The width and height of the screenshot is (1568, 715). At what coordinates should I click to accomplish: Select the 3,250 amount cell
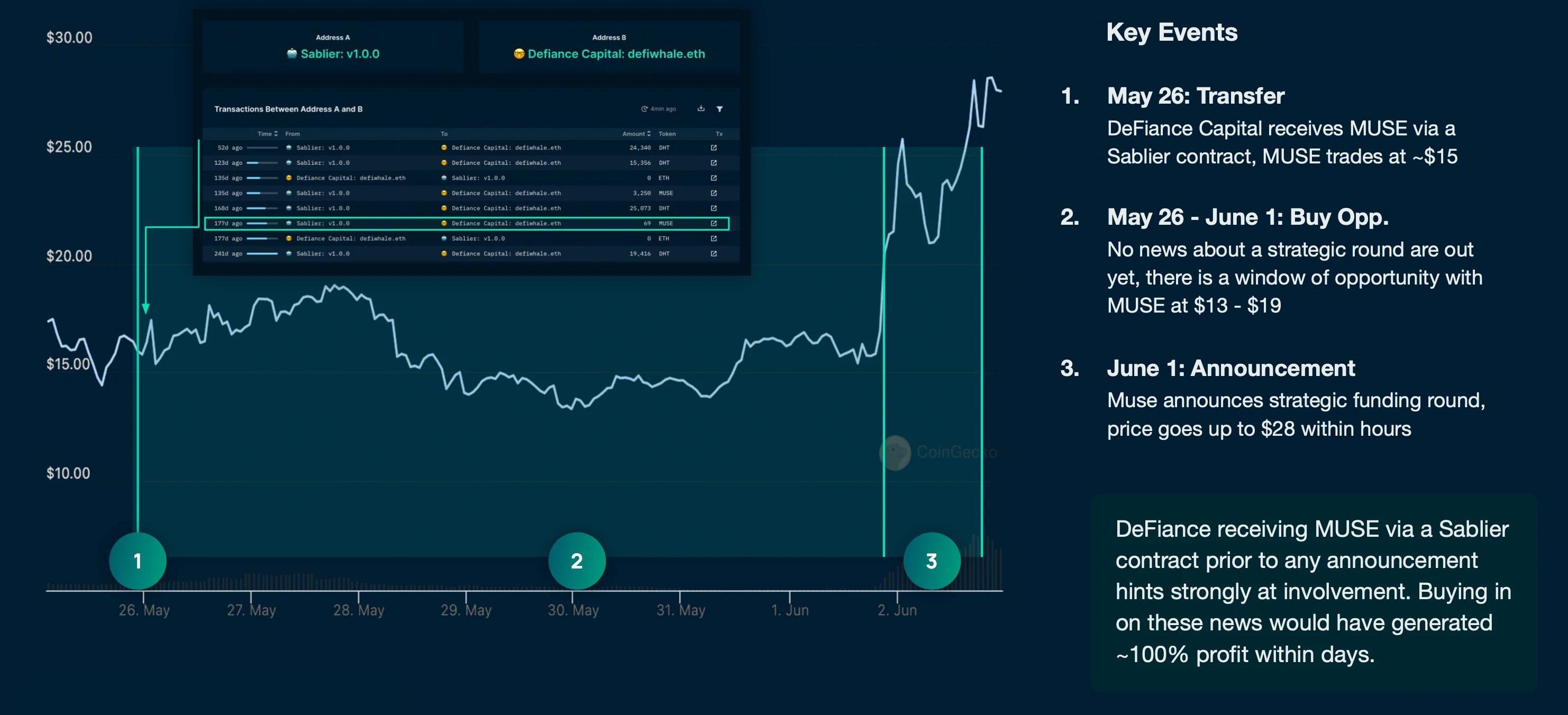(x=642, y=194)
